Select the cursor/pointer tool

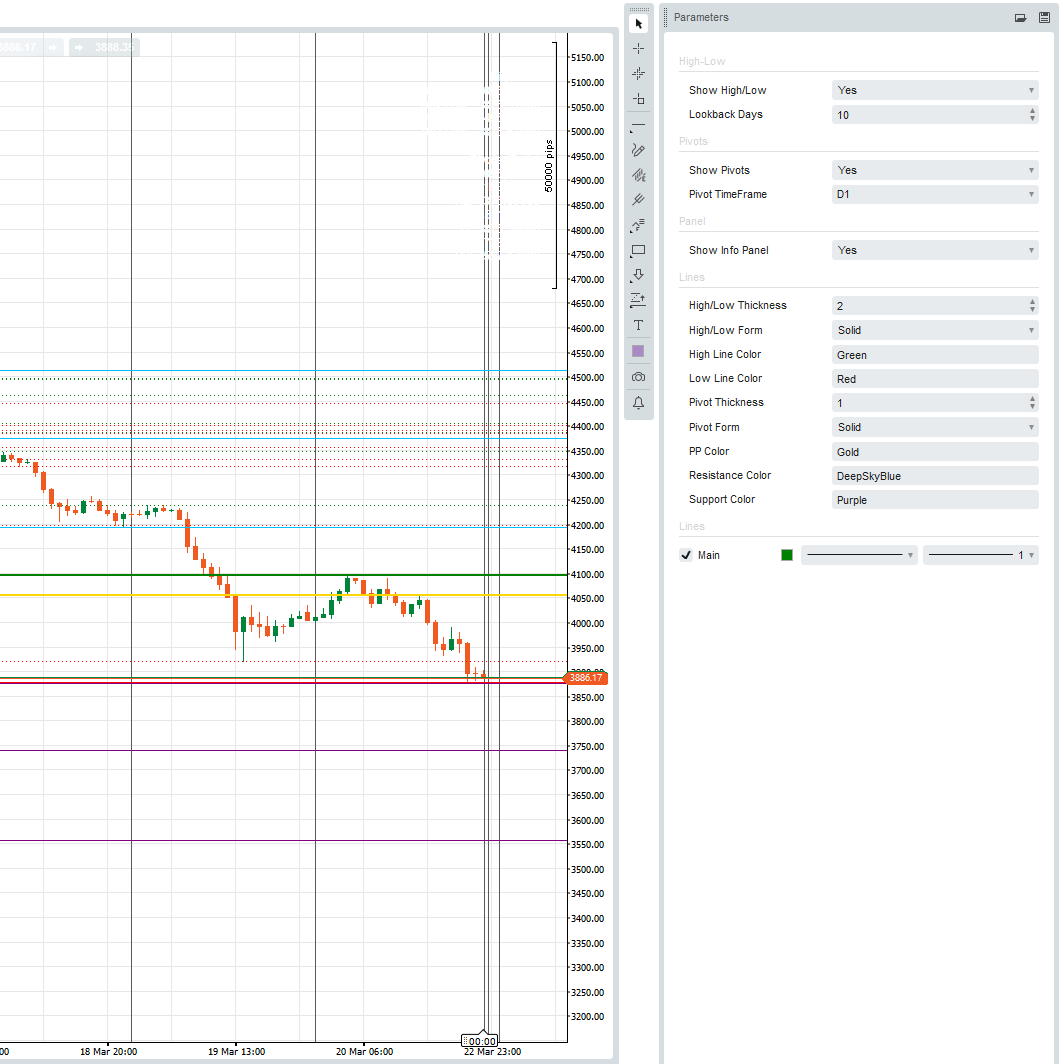click(638, 22)
